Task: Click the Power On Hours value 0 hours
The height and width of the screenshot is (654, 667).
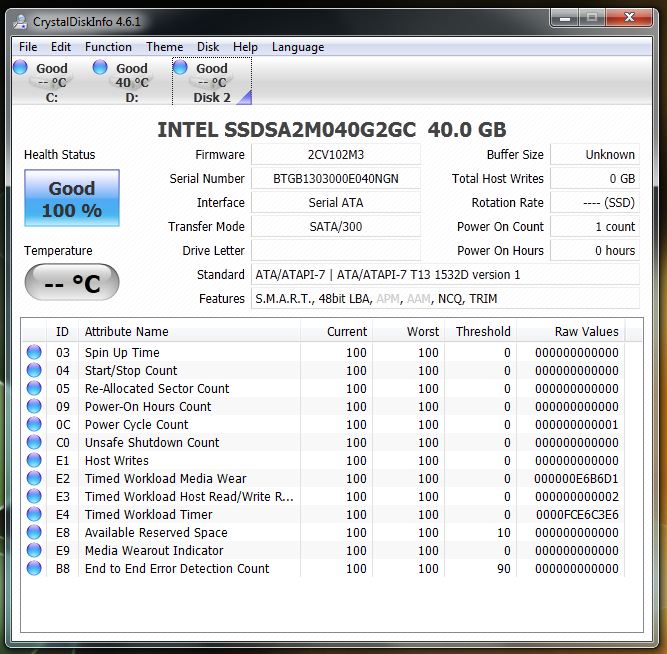Action: tap(595, 251)
